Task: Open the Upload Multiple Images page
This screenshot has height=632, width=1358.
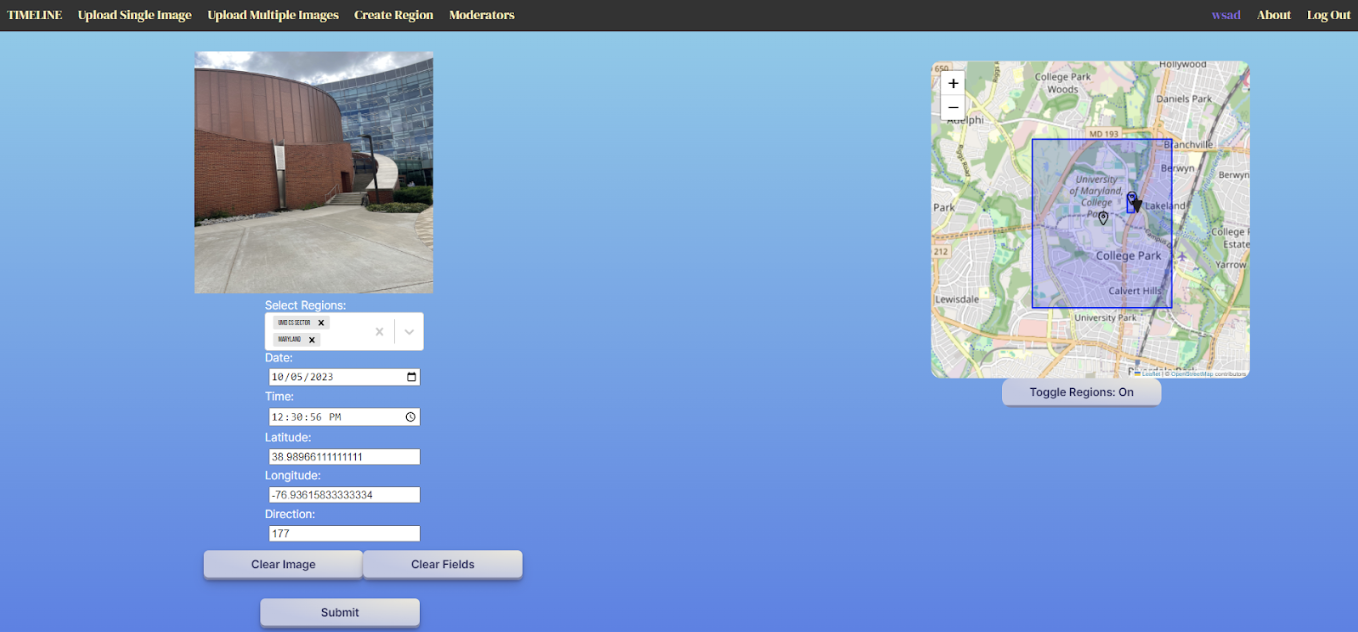Action: click(x=273, y=15)
